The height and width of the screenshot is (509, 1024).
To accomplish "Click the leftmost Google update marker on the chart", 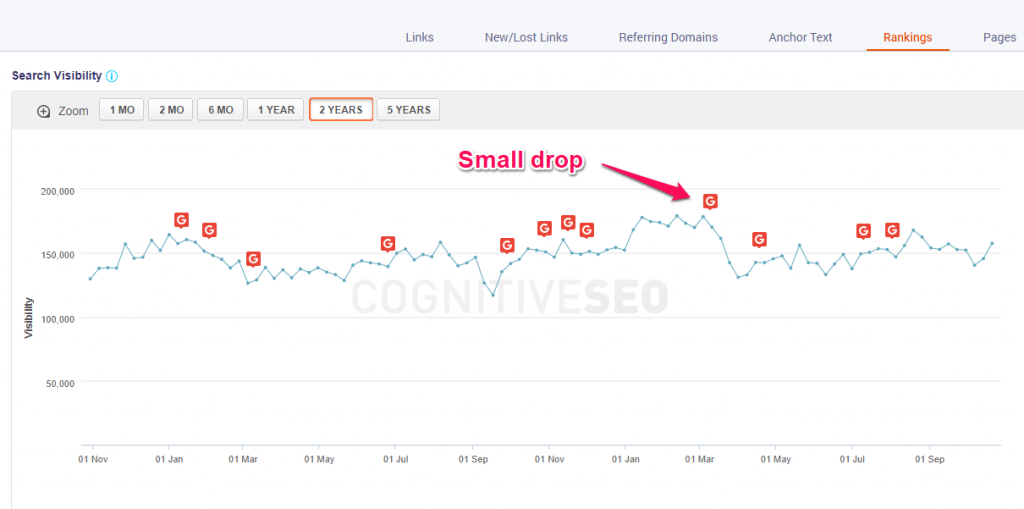I will coord(181,220).
